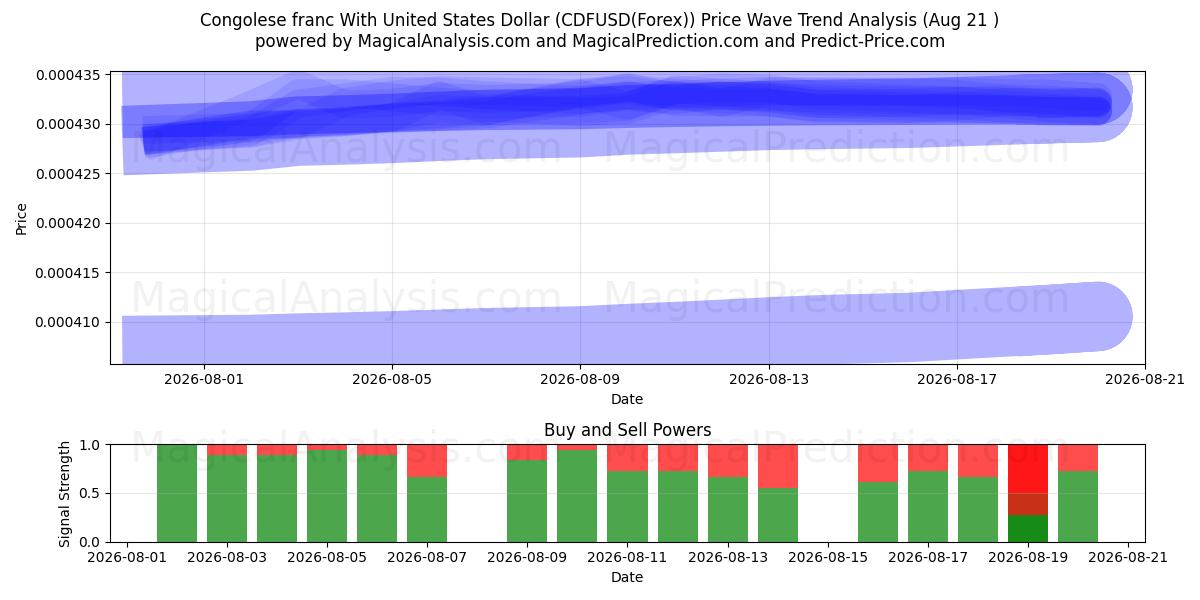Click the 2026-08-15 tick on the powers chart

(x=828, y=558)
